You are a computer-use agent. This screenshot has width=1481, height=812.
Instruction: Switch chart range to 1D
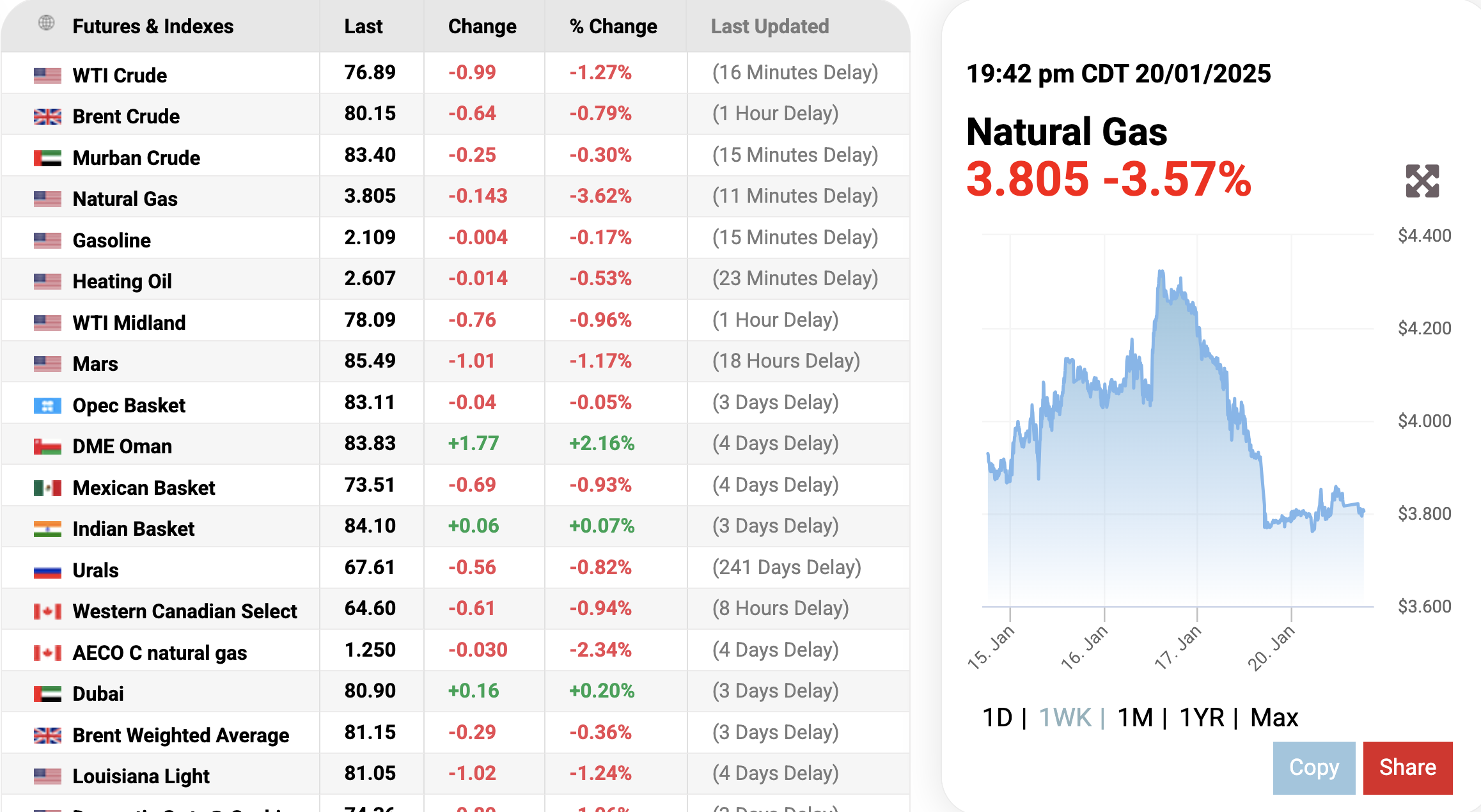(x=997, y=718)
